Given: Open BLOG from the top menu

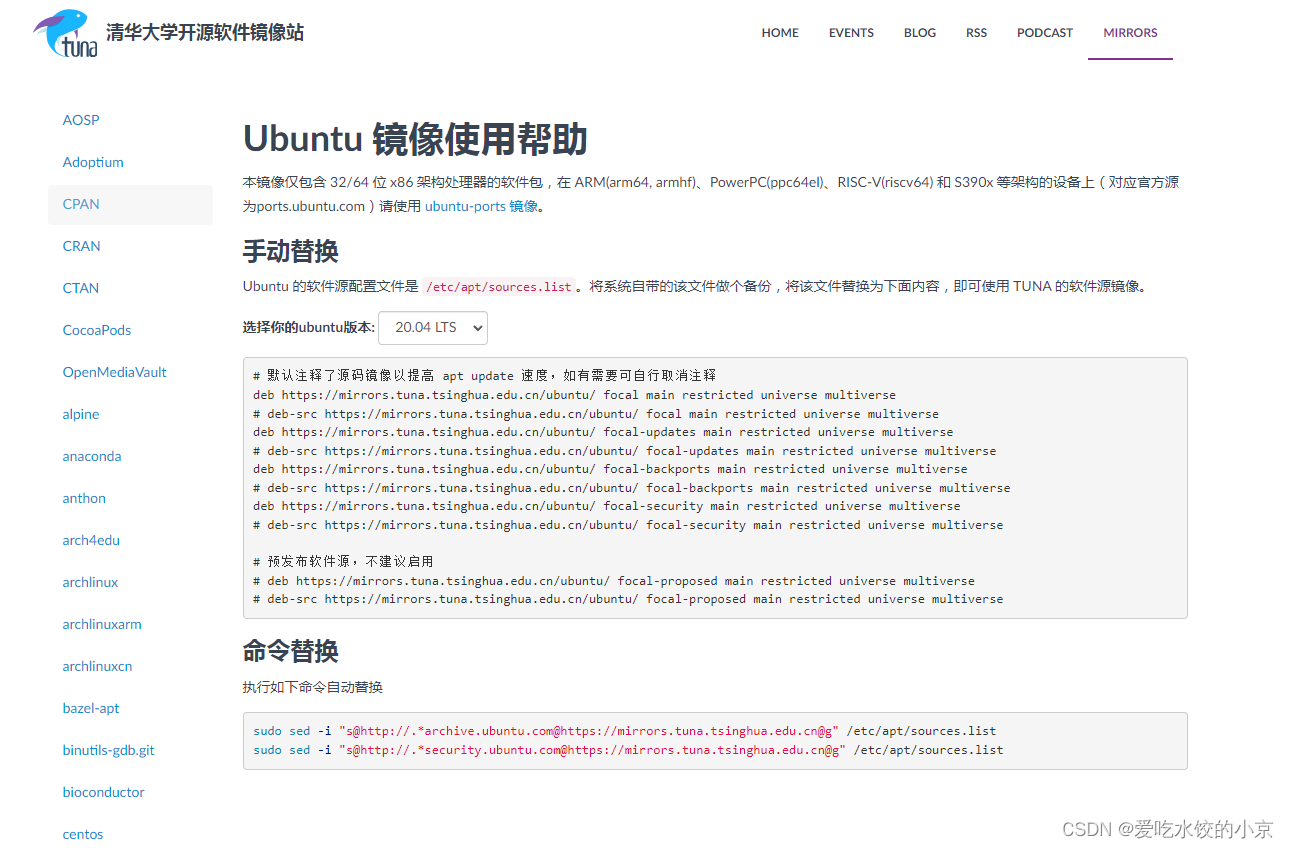Looking at the screenshot, I should tap(920, 33).
